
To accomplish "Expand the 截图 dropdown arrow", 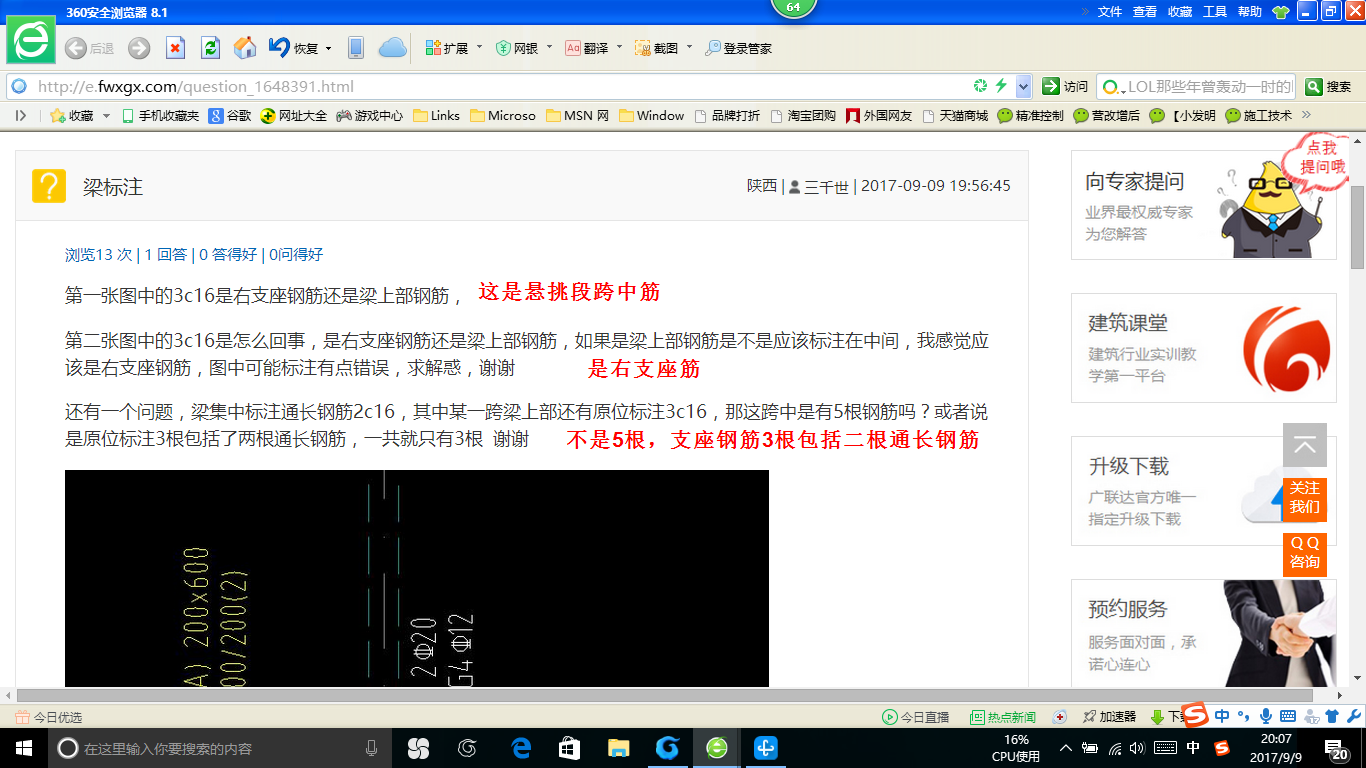I will (x=689, y=48).
